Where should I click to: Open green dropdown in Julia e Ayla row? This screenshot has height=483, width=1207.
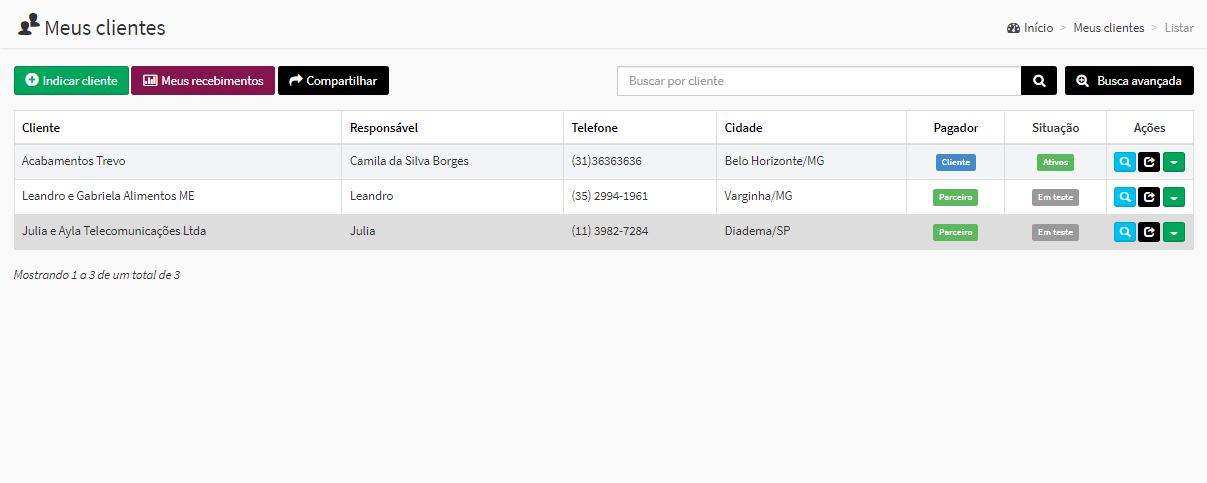tap(1174, 232)
